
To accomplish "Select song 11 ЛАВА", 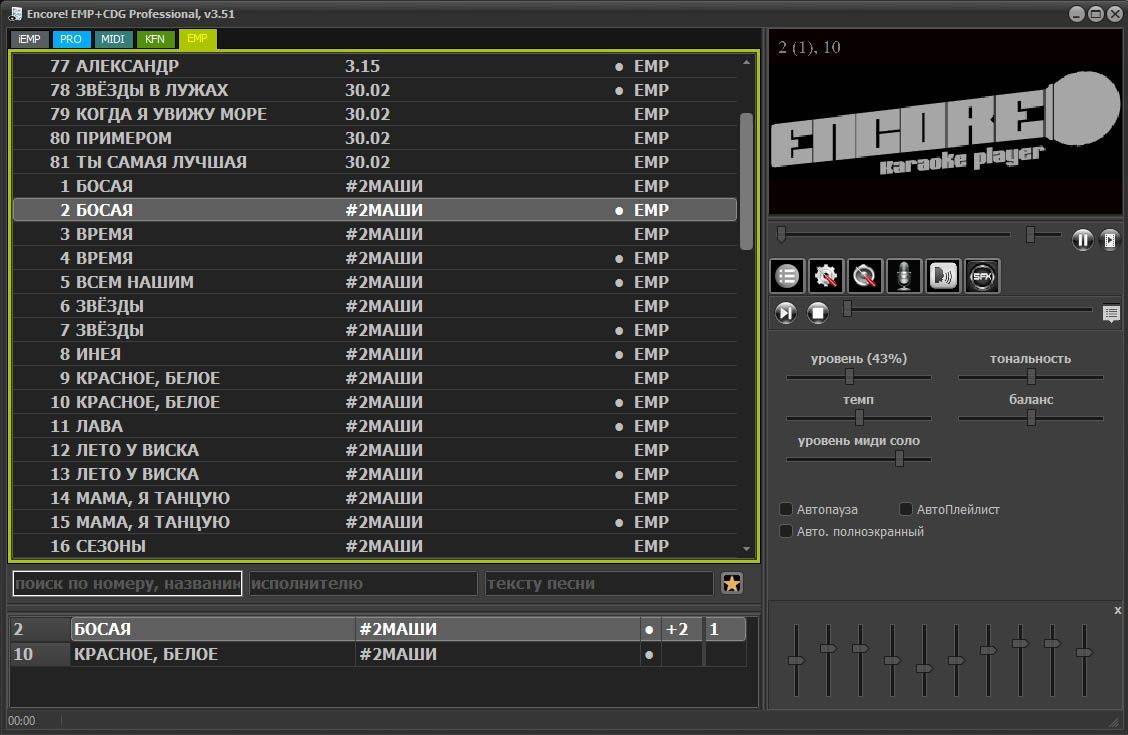I will (375, 426).
